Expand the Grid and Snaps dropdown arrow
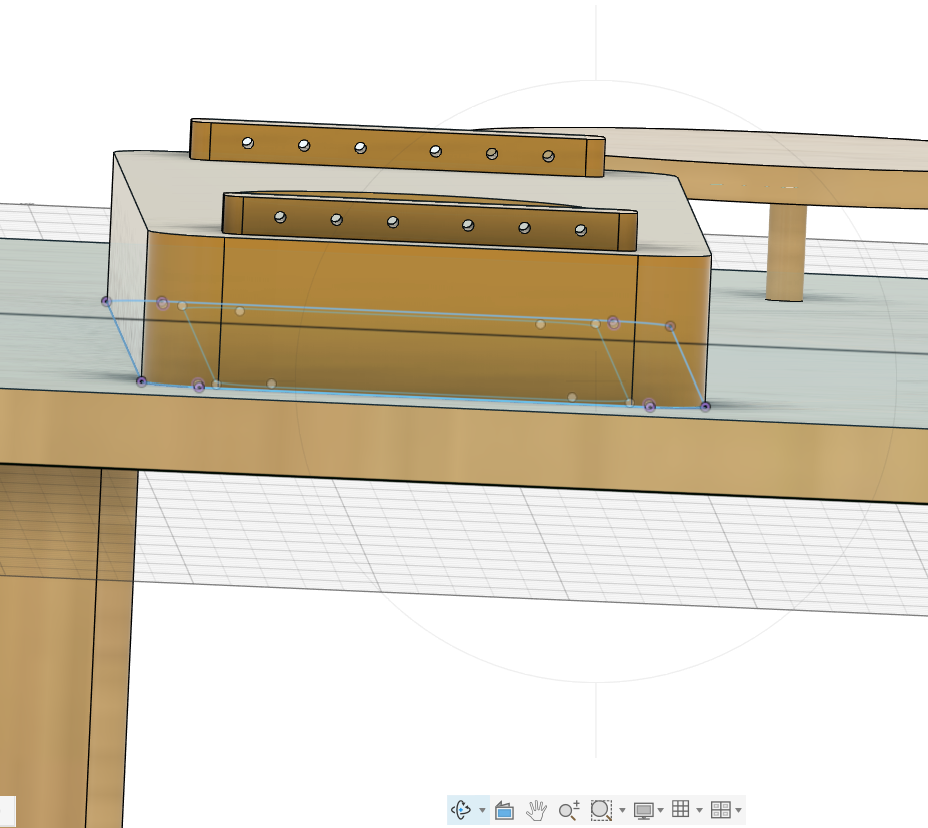The image size is (928, 828). 700,810
